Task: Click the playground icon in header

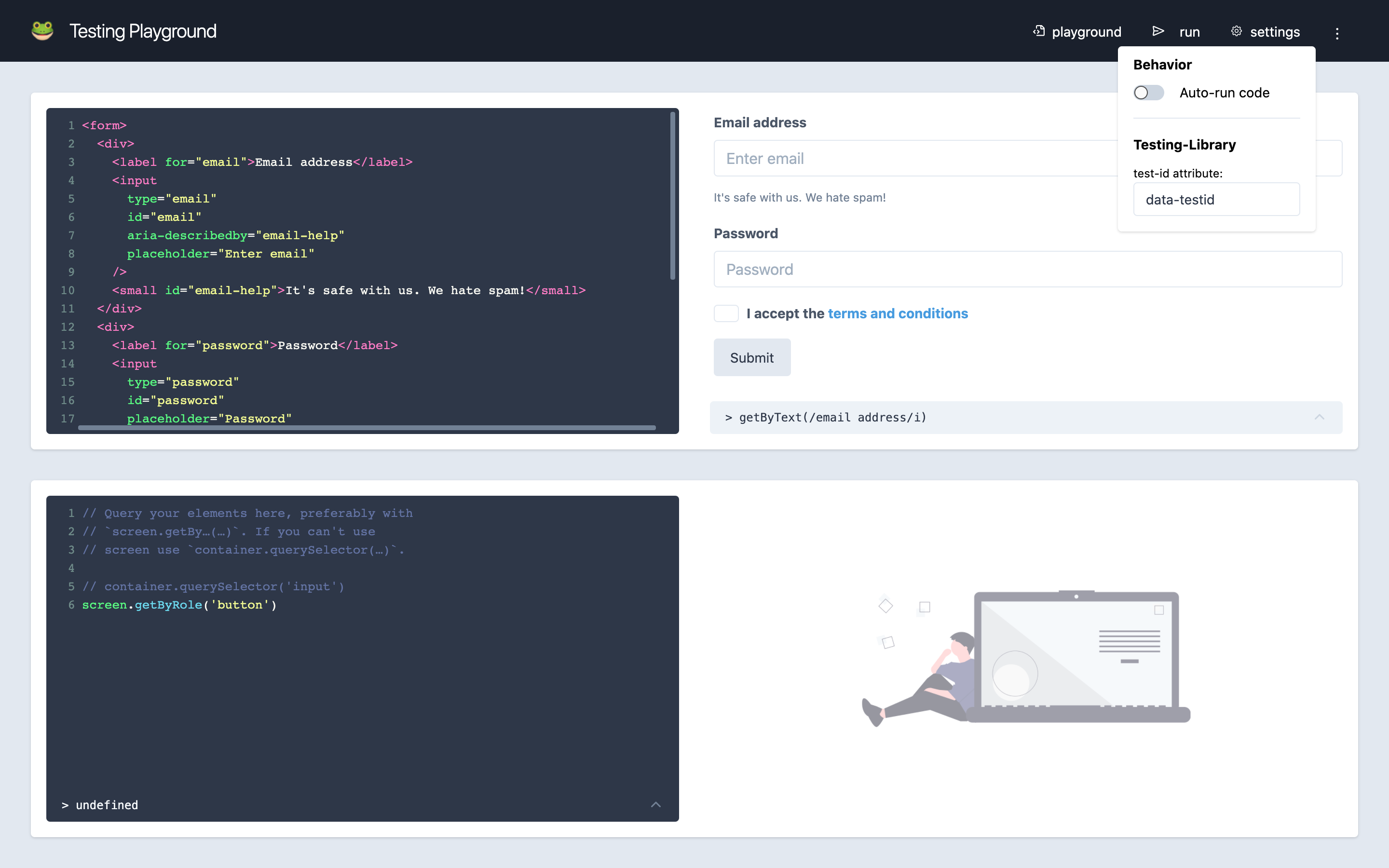Action: [1038, 31]
